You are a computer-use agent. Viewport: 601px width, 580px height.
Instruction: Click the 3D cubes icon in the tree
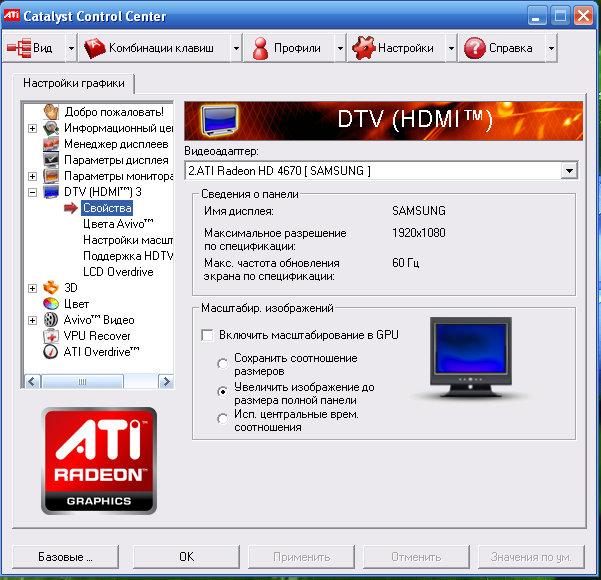[x=51, y=288]
